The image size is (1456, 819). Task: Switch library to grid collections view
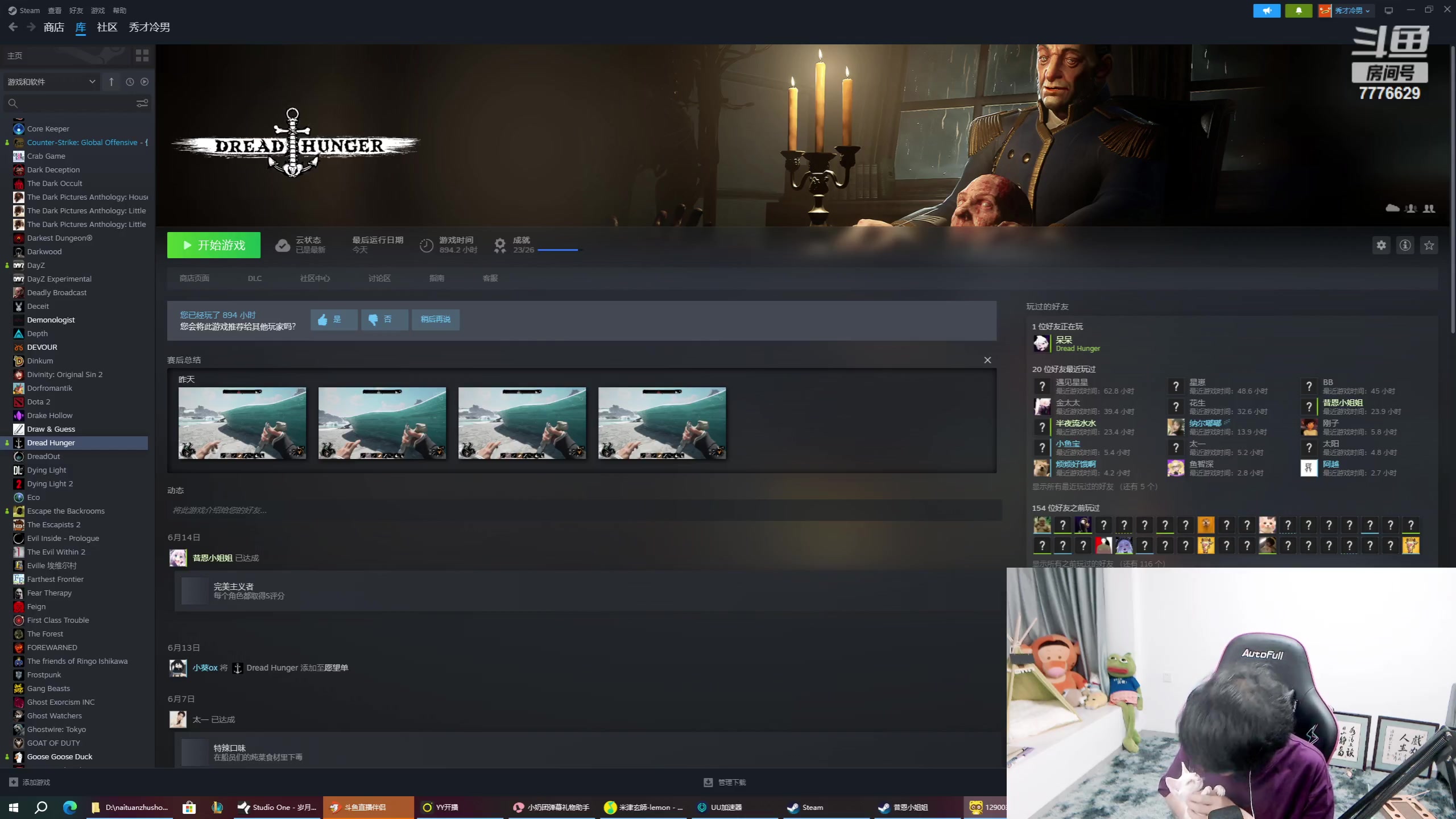(x=142, y=55)
